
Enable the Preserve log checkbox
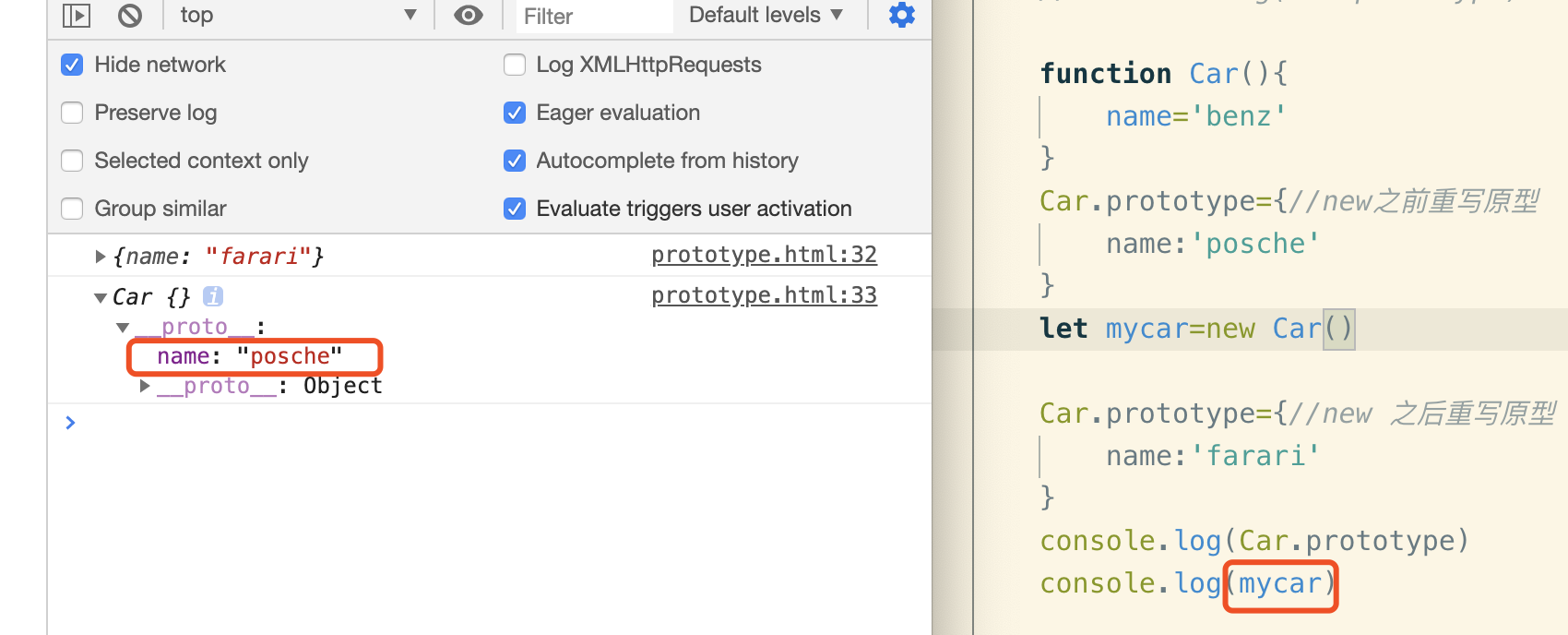[72, 113]
